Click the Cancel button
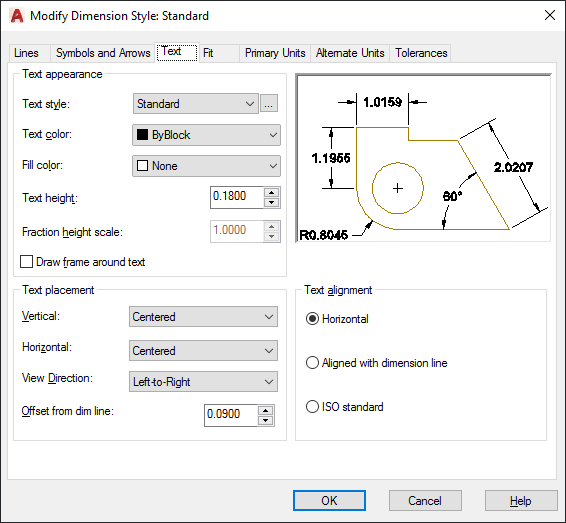The height and width of the screenshot is (523, 566). click(425, 501)
